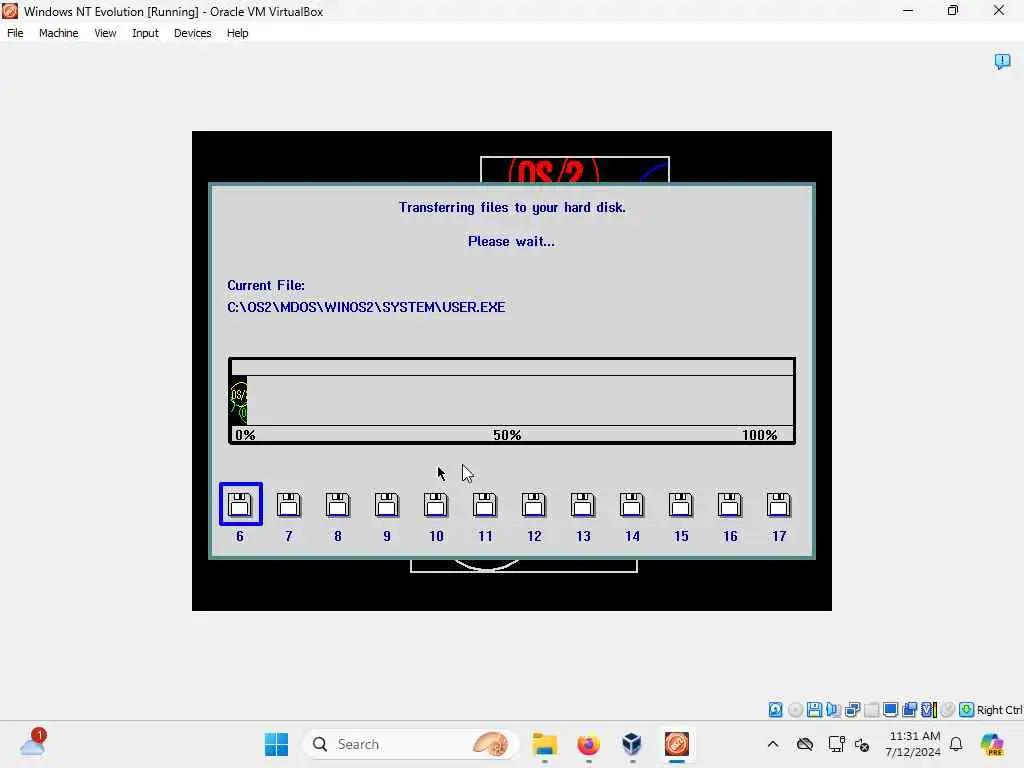The height and width of the screenshot is (768, 1024).
Task: Click diskette icon number 13
Action: pyautogui.click(x=583, y=505)
